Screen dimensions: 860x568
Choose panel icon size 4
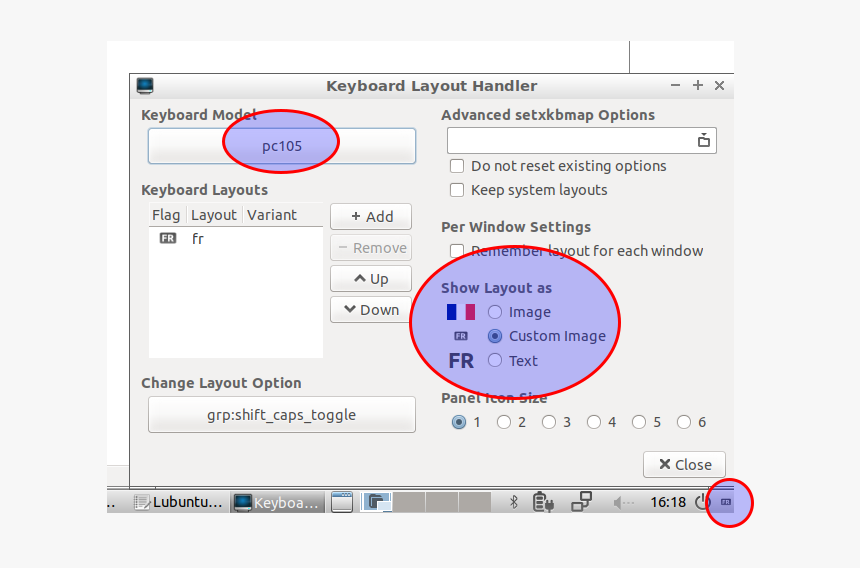[593, 422]
